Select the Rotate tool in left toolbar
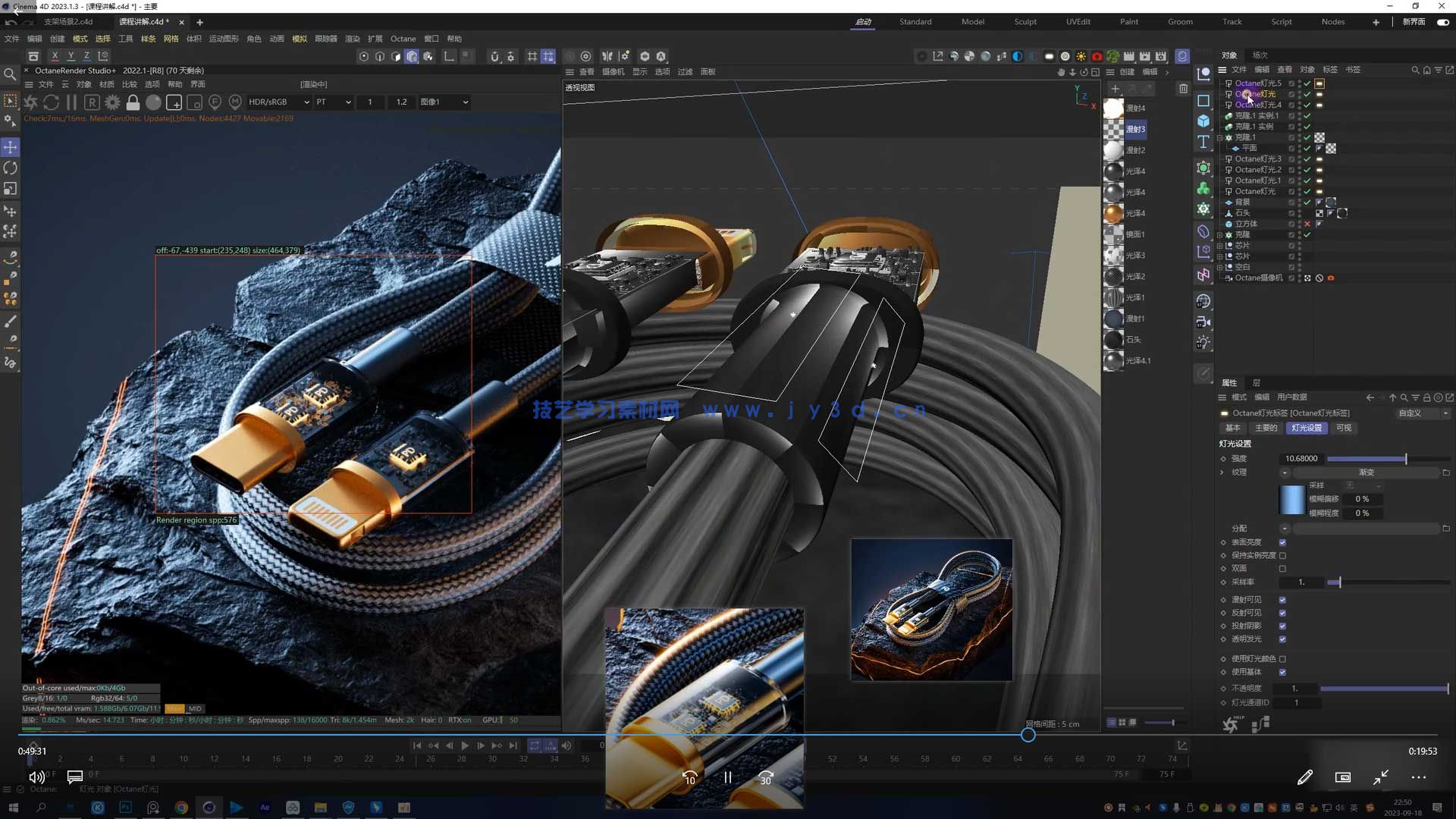The image size is (1456, 819). click(11, 168)
